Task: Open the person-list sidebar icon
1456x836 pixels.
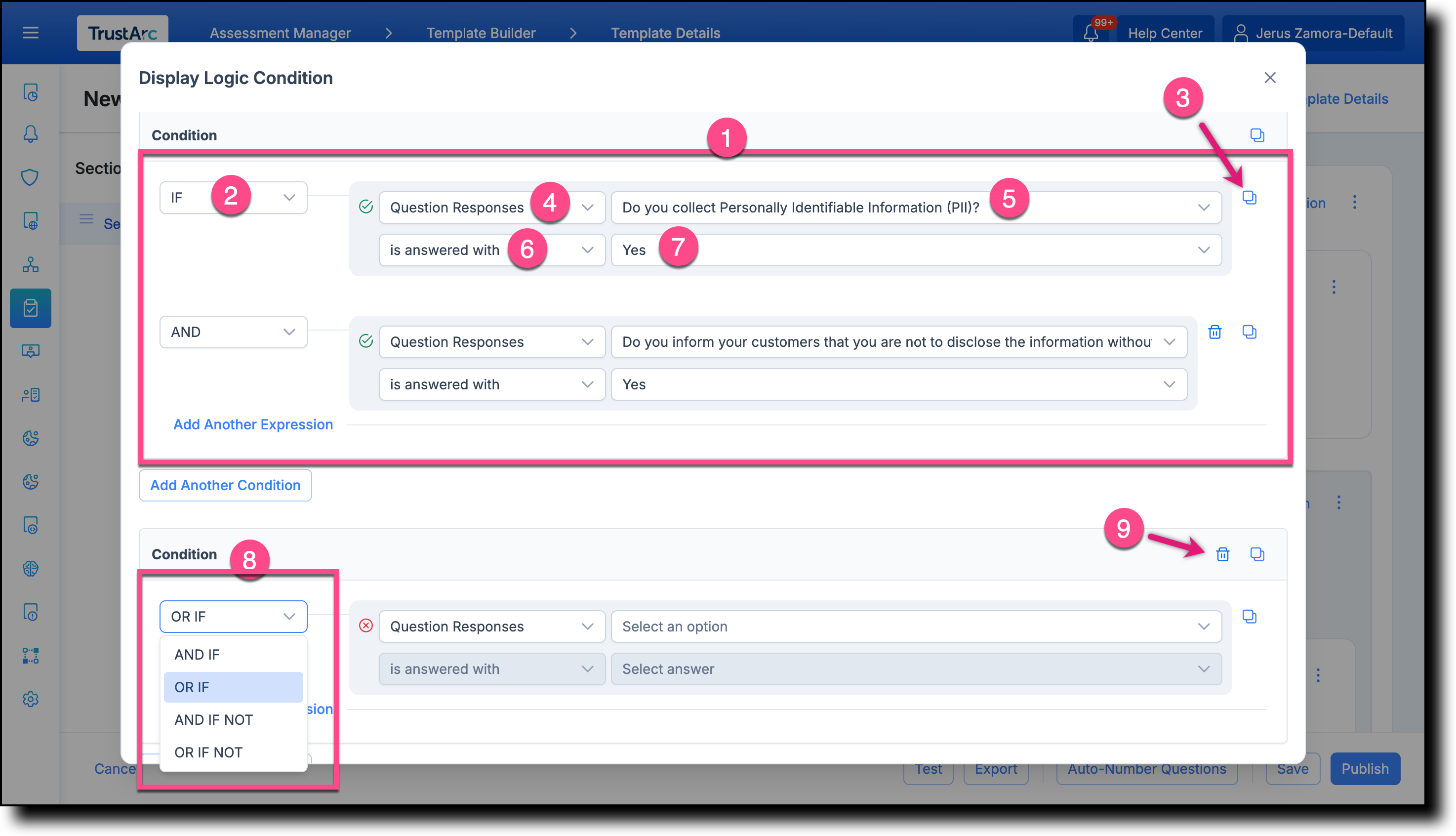Action: pos(31,395)
